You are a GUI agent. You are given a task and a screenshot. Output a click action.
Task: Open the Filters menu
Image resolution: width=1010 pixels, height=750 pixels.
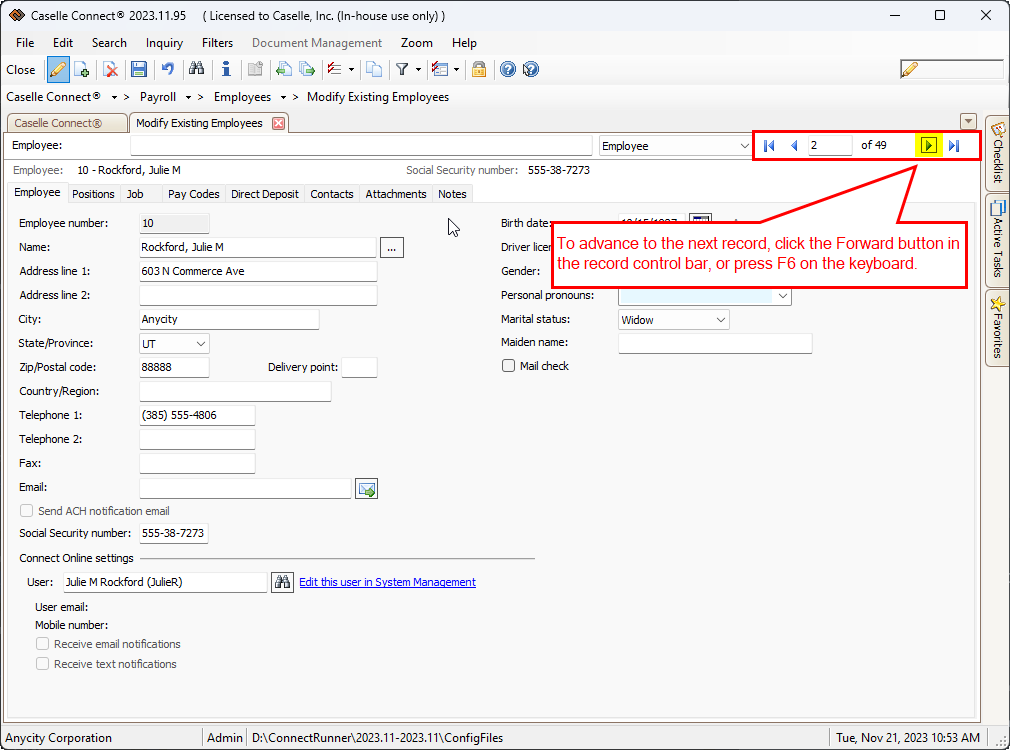[218, 43]
